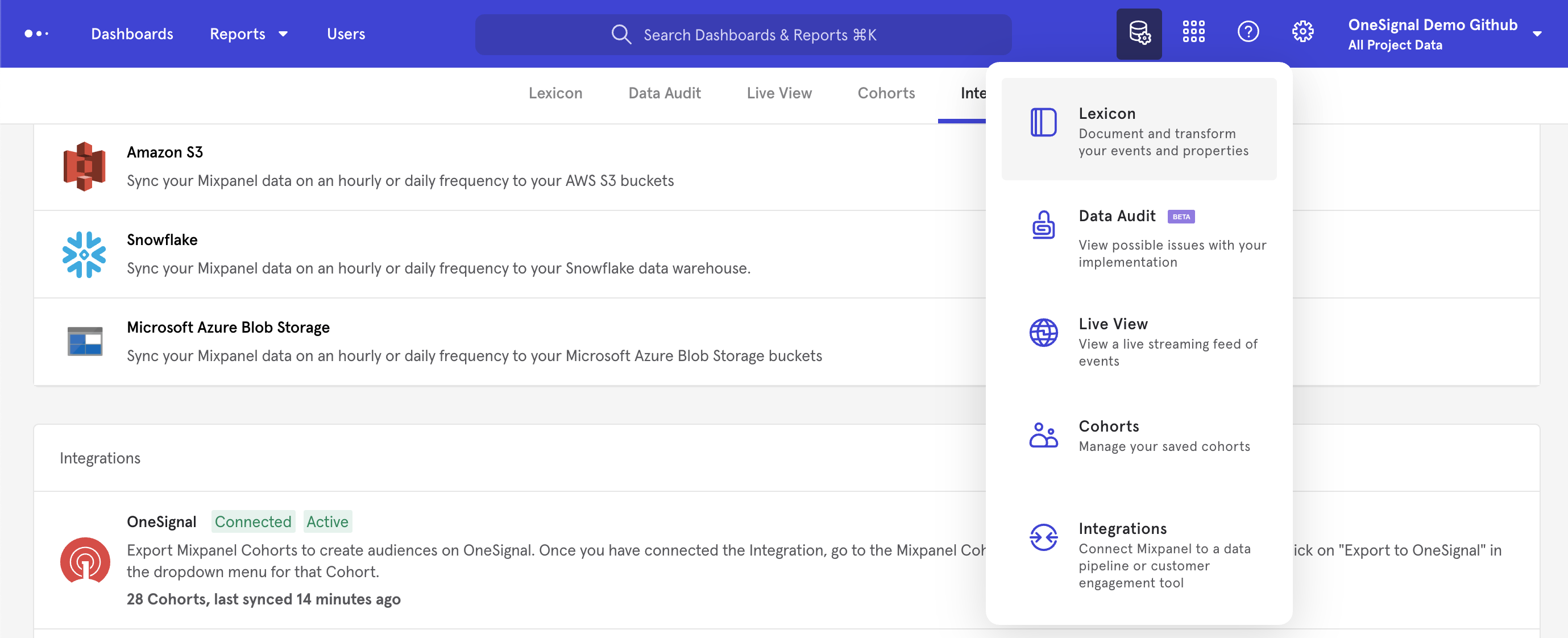This screenshot has width=1568, height=638.
Task: Click the Snowflake logo
Action: pyautogui.click(x=84, y=255)
